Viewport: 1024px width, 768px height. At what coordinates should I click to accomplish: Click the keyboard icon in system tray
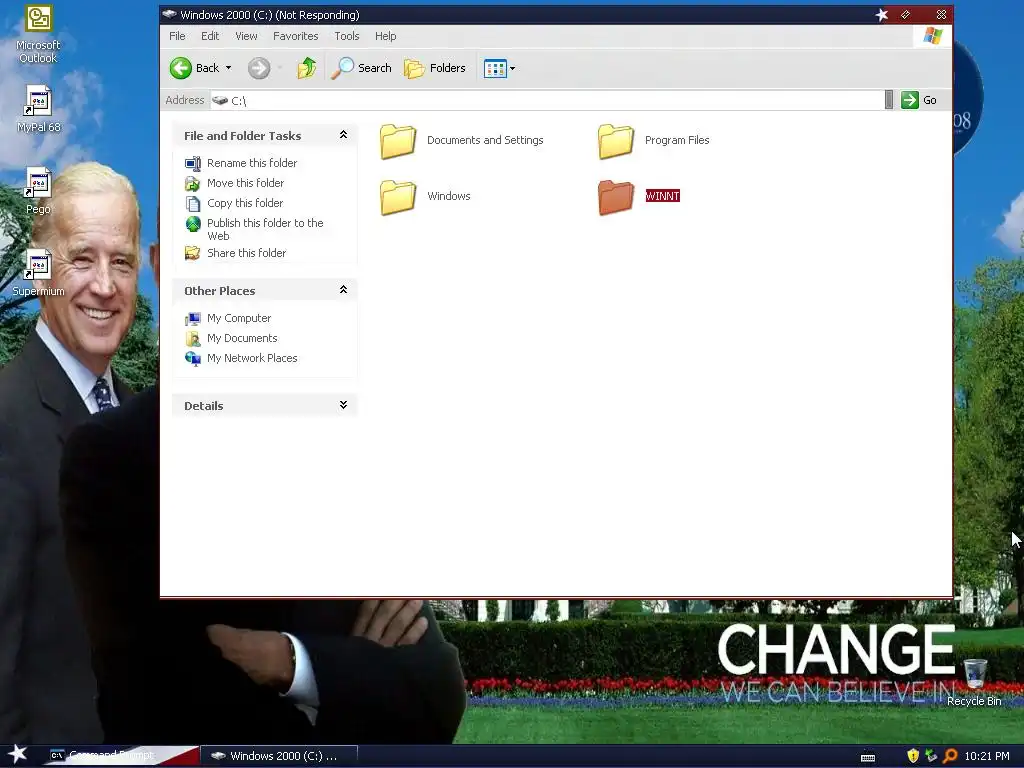pyautogui.click(x=868, y=757)
